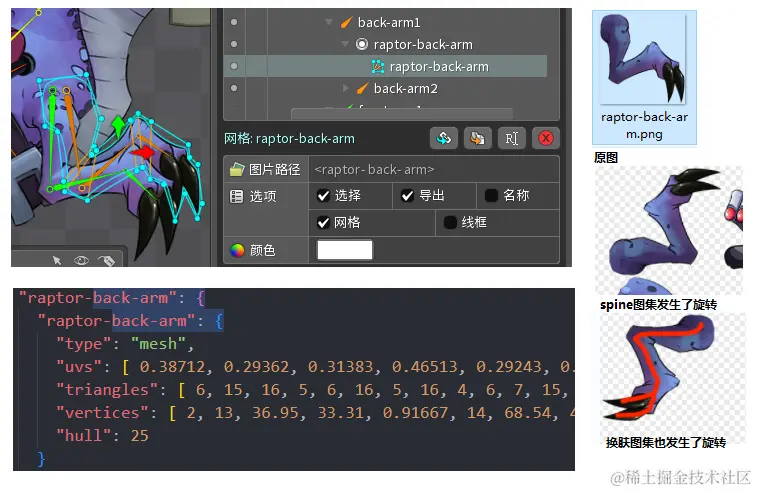Click the raptor-back-arm.png file name label
Image resolution: width=757 pixels, height=492 pixels.
tap(645, 126)
